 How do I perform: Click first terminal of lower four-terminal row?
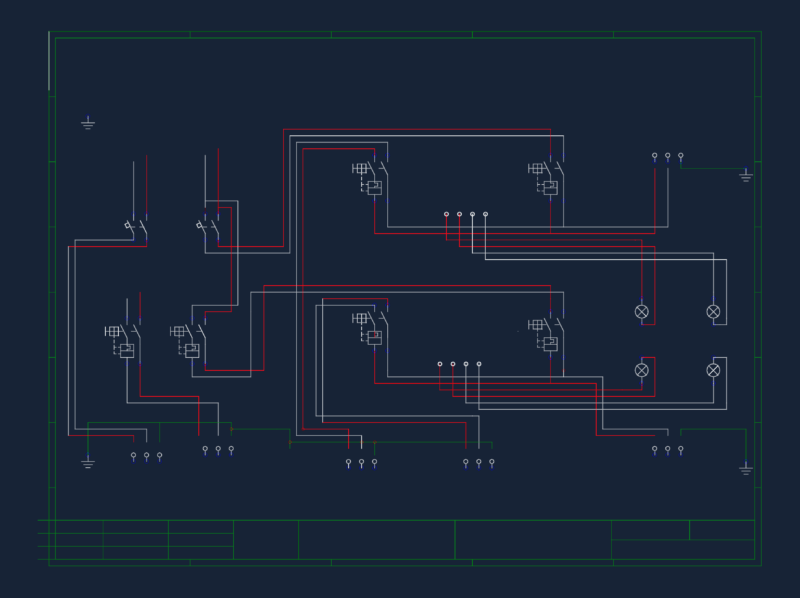coord(440,366)
